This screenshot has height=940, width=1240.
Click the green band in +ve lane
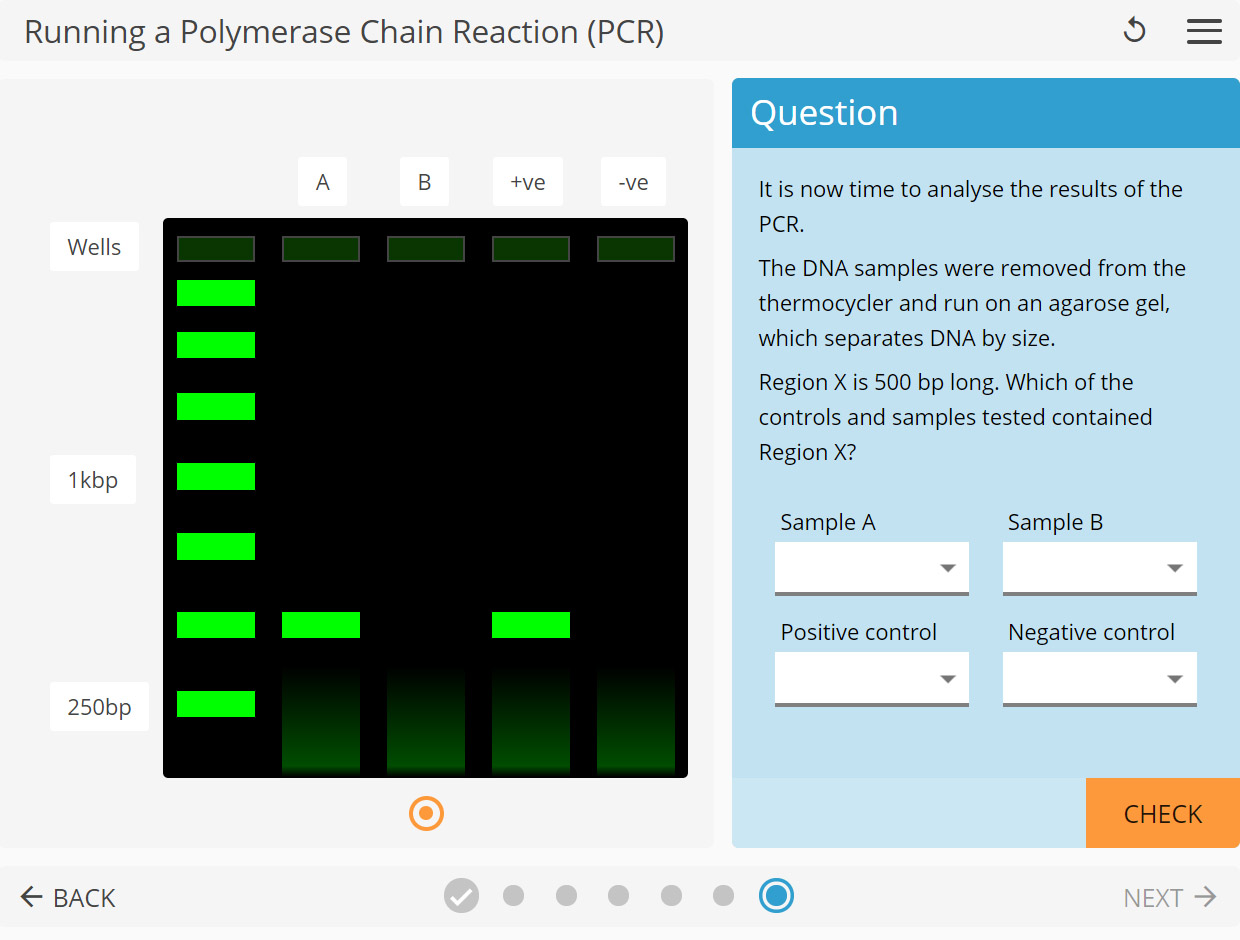pyautogui.click(x=531, y=625)
